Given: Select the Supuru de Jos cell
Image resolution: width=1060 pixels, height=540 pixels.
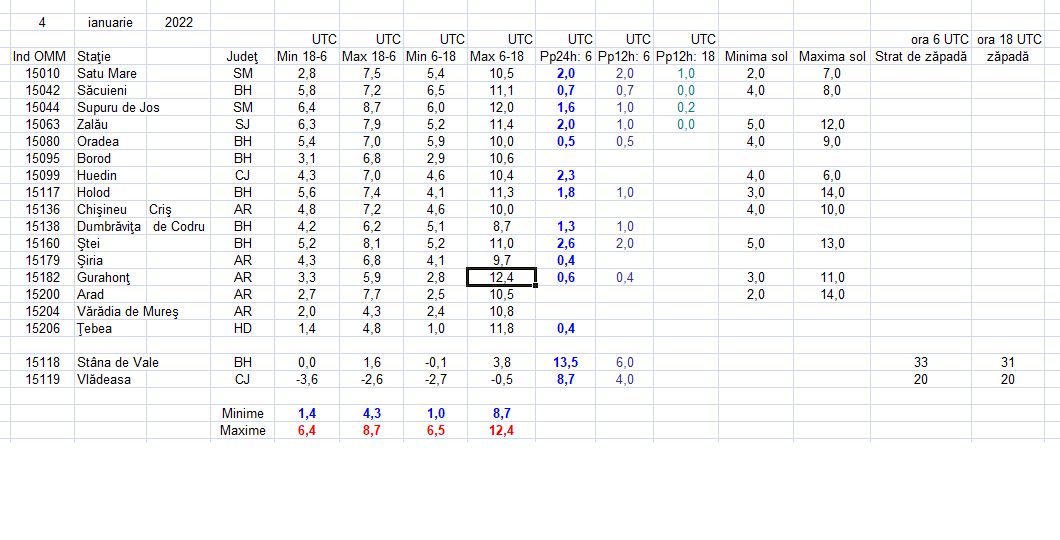Looking at the screenshot, I should [x=118, y=107].
